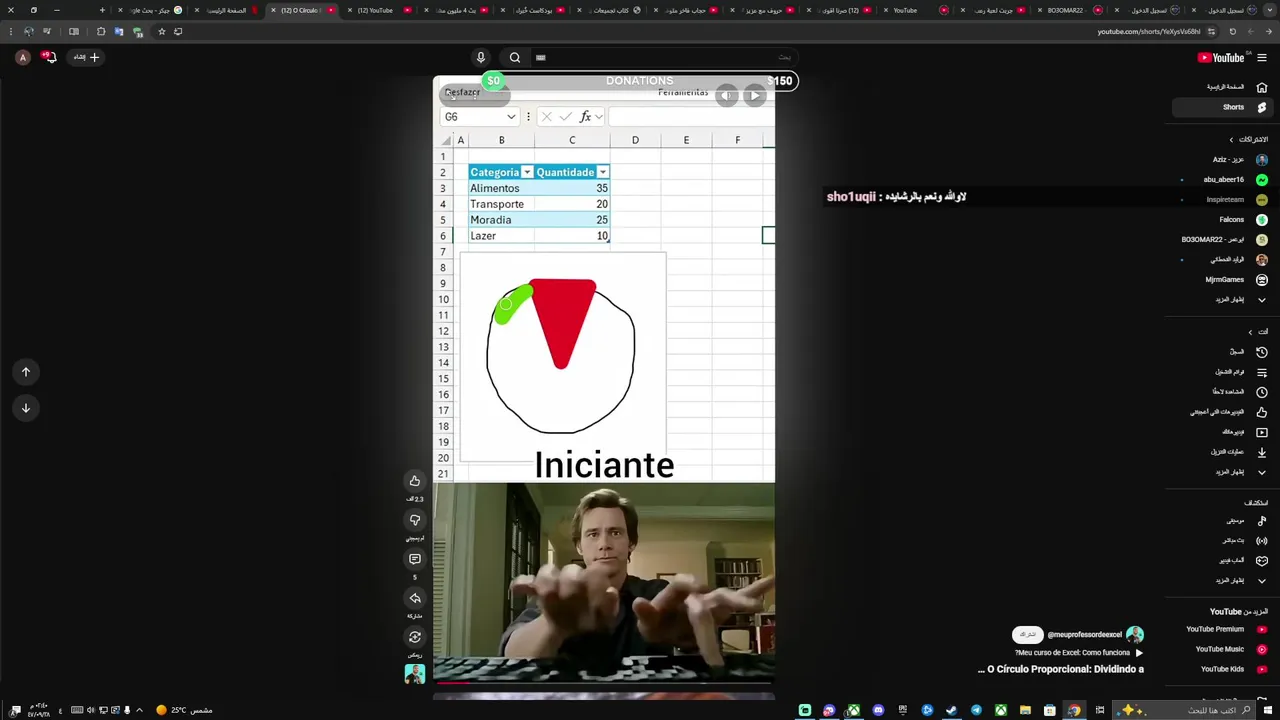
Task: Go to the next Short
Action: 26,408
